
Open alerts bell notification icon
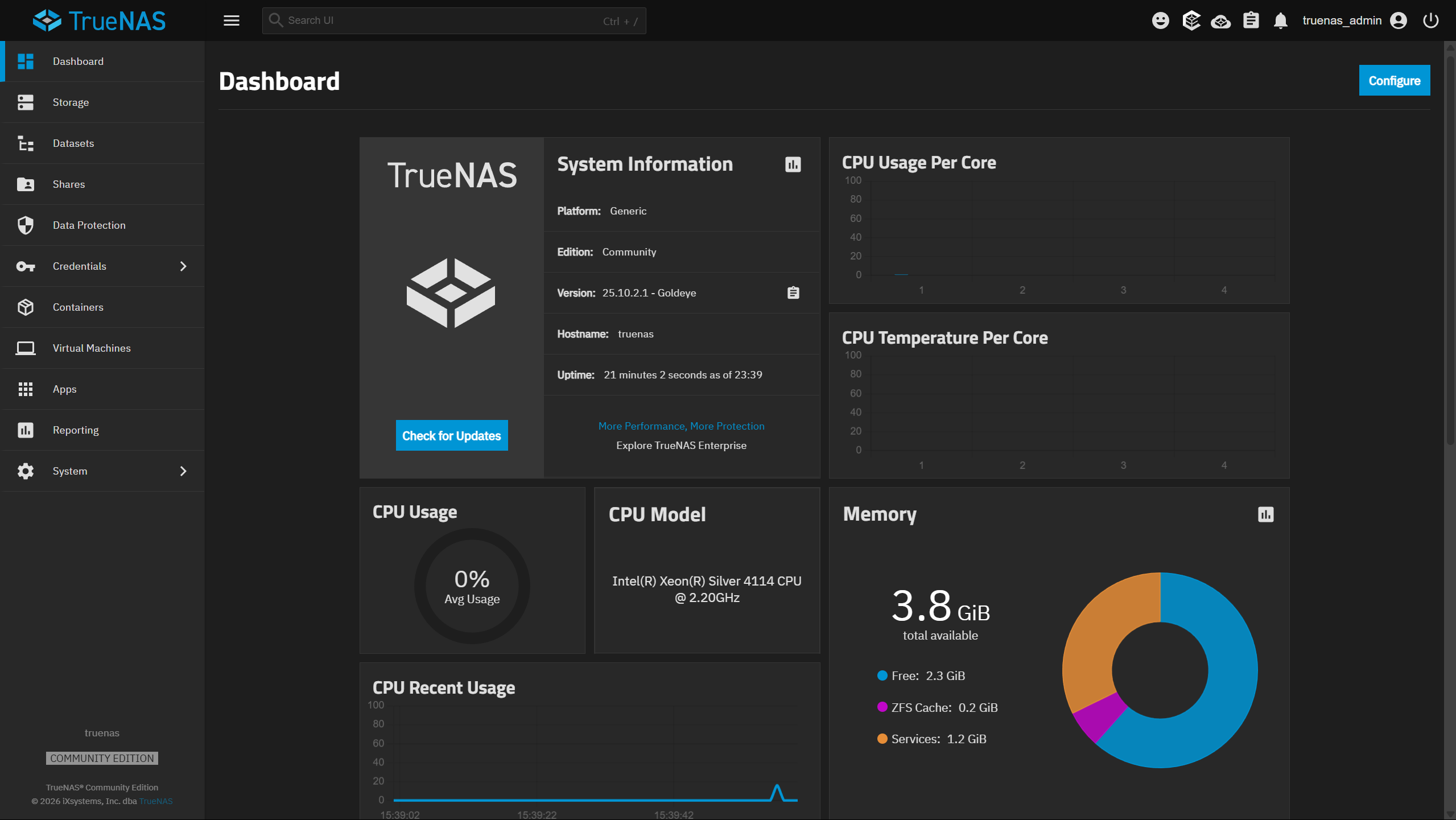(1280, 21)
